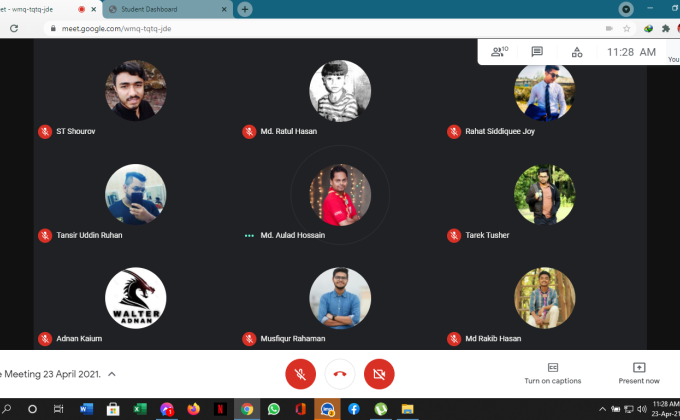The height and width of the screenshot is (420, 680).
Task: Close the Meet browser tab
Action: click(94, 9)
